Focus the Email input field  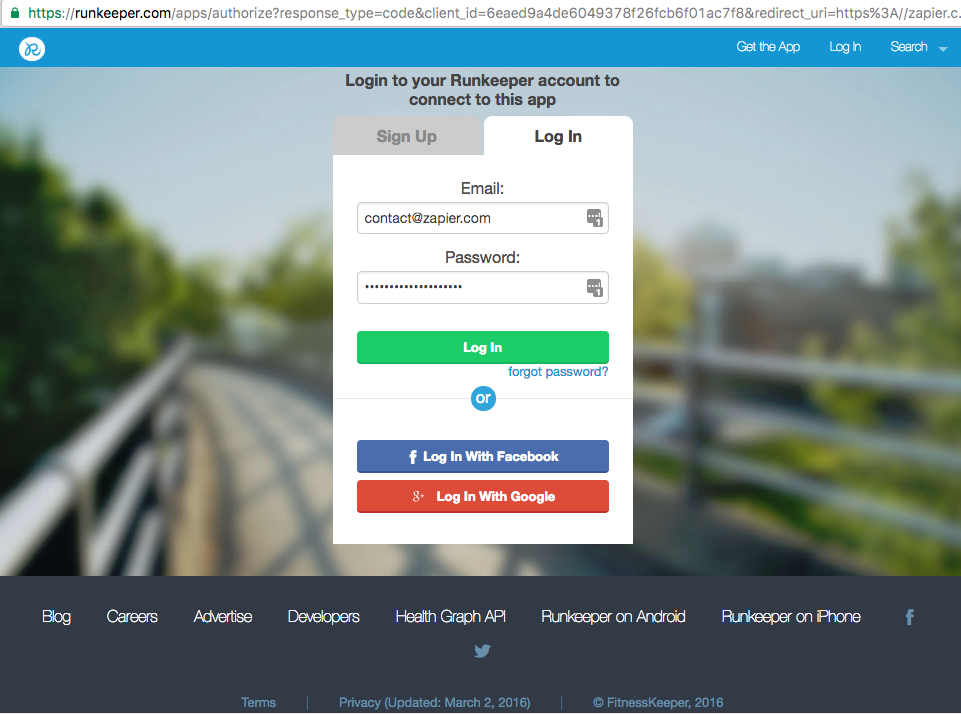482,218
